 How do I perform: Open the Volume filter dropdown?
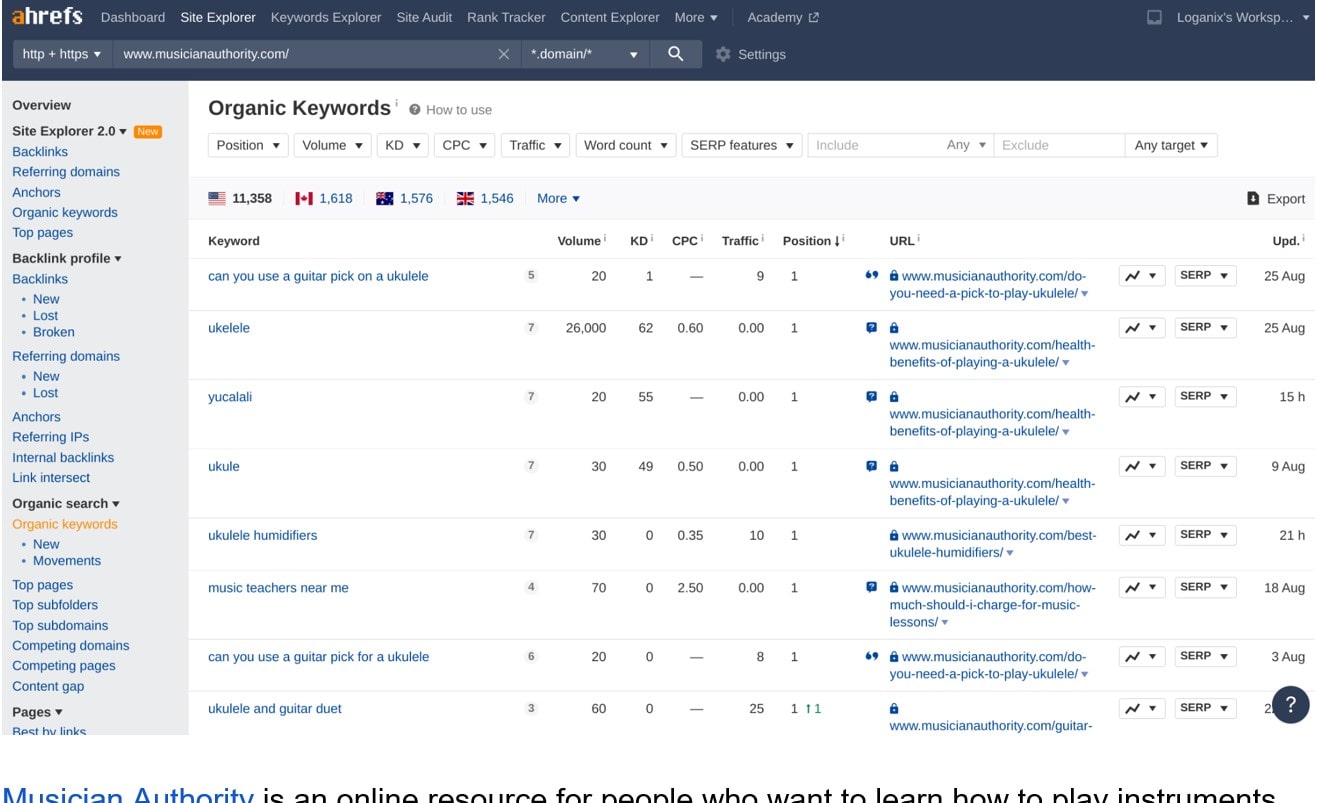(x=332, y=145)
